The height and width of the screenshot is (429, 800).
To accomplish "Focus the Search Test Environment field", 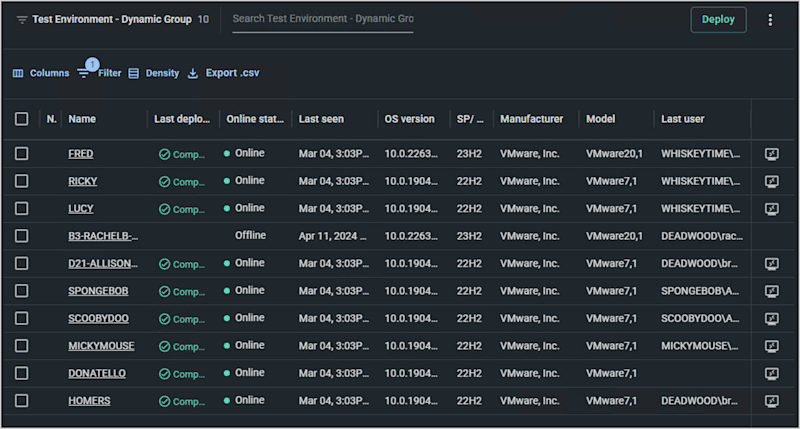I will (x=322, y=19).
